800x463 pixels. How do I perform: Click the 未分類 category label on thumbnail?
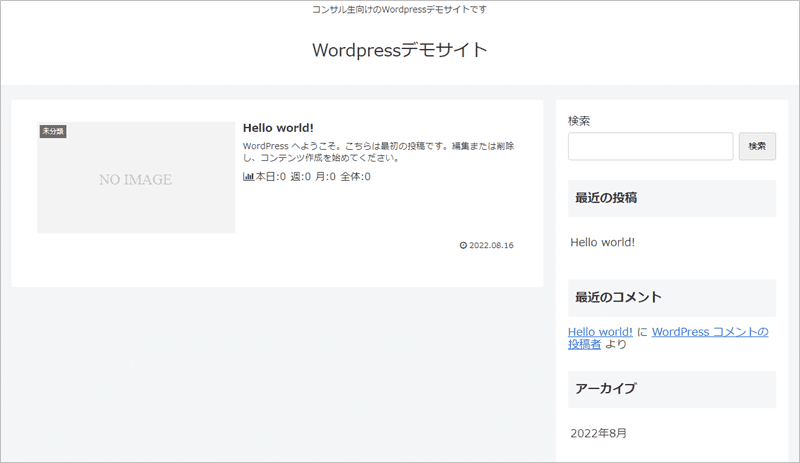(x=52, y=131)
